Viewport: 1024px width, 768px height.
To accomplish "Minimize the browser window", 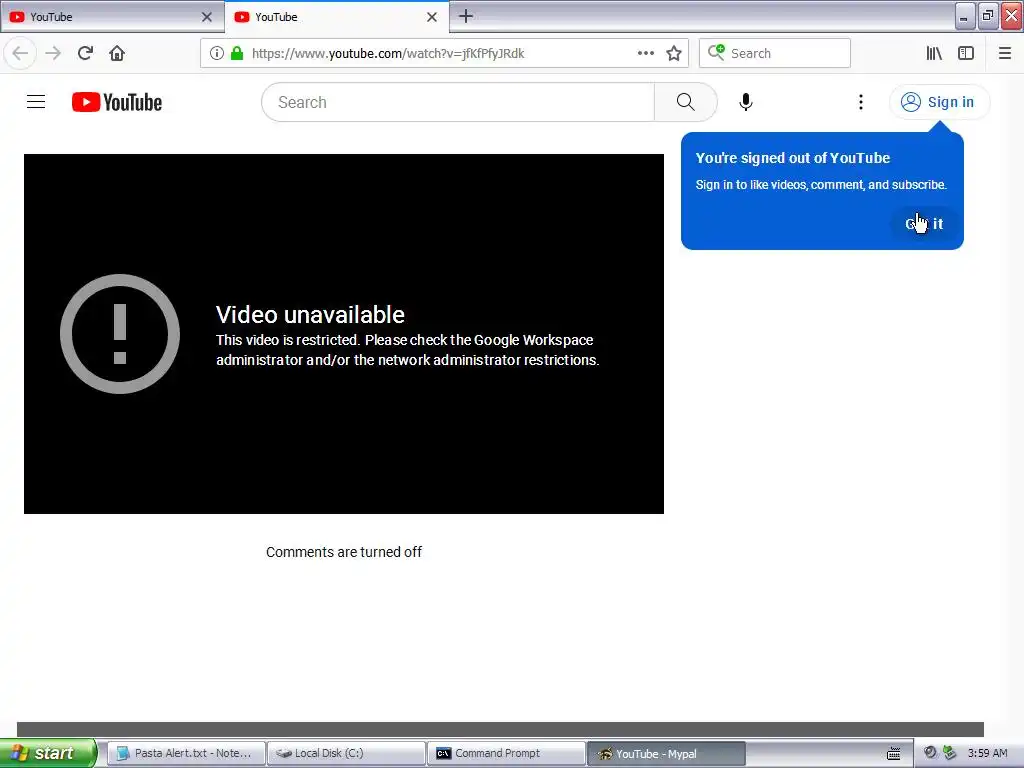I will pyautogui.click(x=965, y=16).
